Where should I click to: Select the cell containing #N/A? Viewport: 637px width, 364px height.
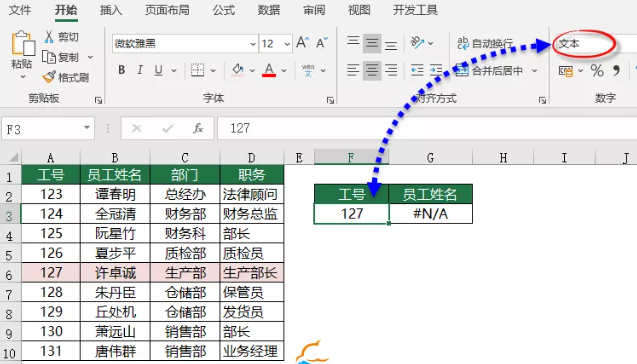tap(431, 213)
